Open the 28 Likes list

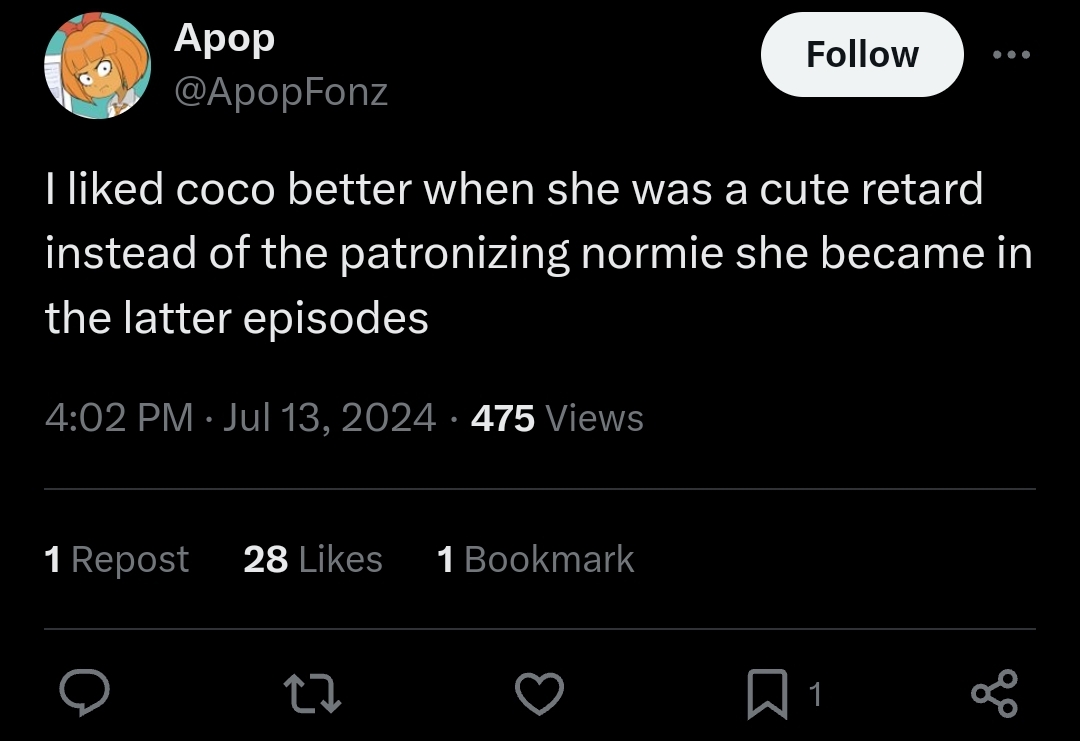click(313, 559)
